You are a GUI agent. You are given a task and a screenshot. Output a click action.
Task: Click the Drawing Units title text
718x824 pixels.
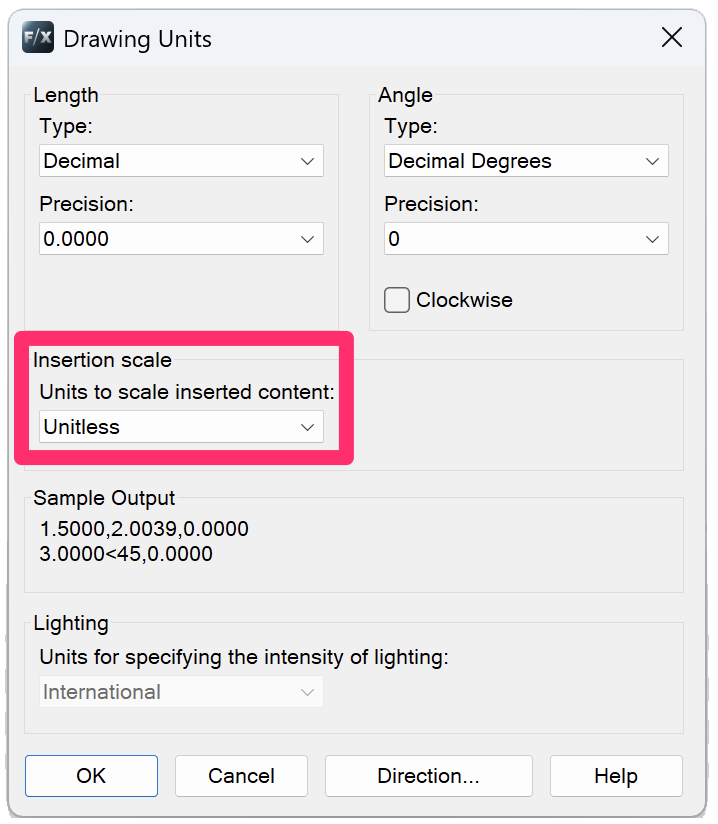point(137,39)
